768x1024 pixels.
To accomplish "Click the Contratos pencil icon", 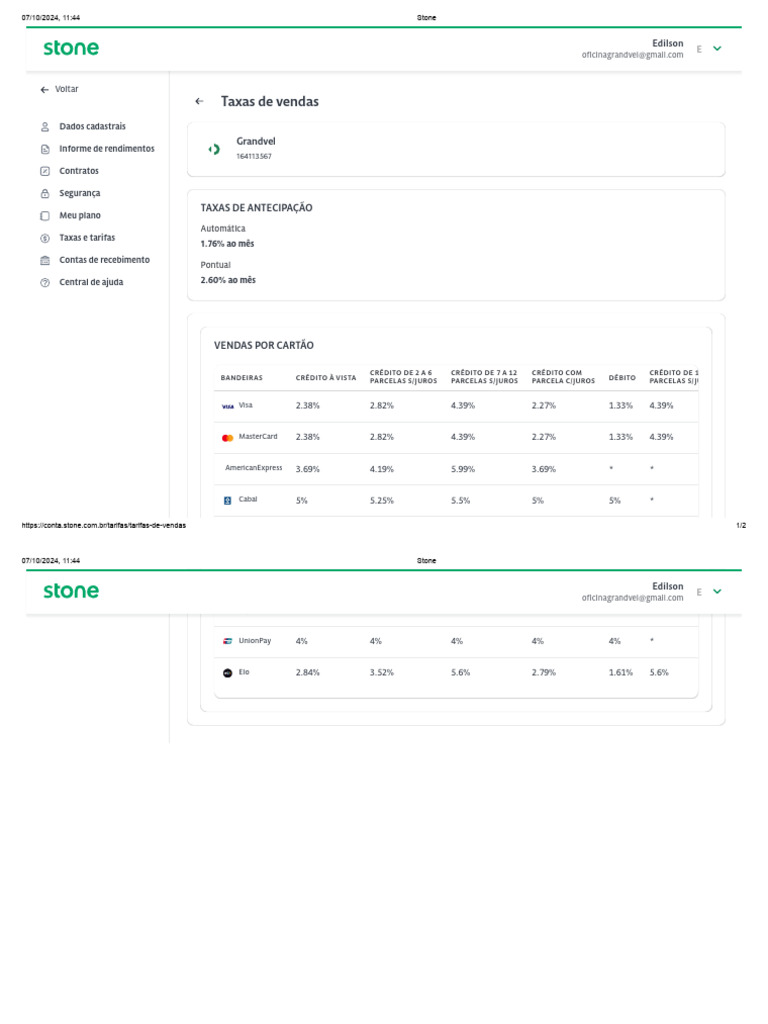I will 45,171.
